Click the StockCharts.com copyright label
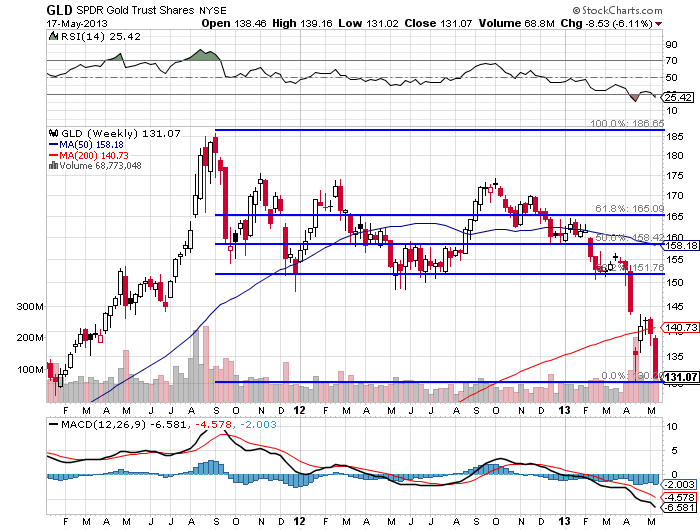The width and height of the screenshot is (700, 530). pyautogui.click(x=617, y=10)
